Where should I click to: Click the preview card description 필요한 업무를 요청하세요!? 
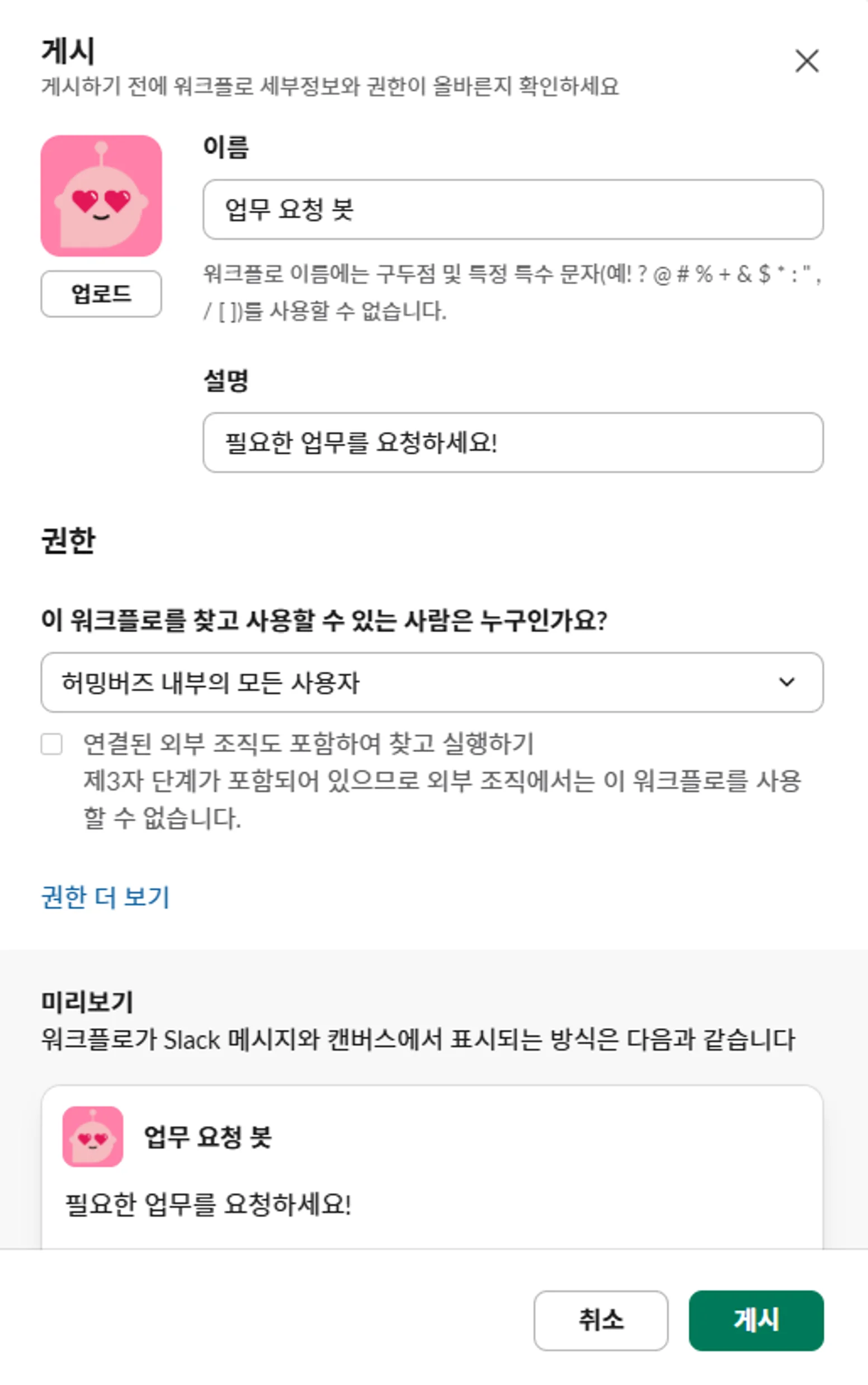click(208, 1204)
